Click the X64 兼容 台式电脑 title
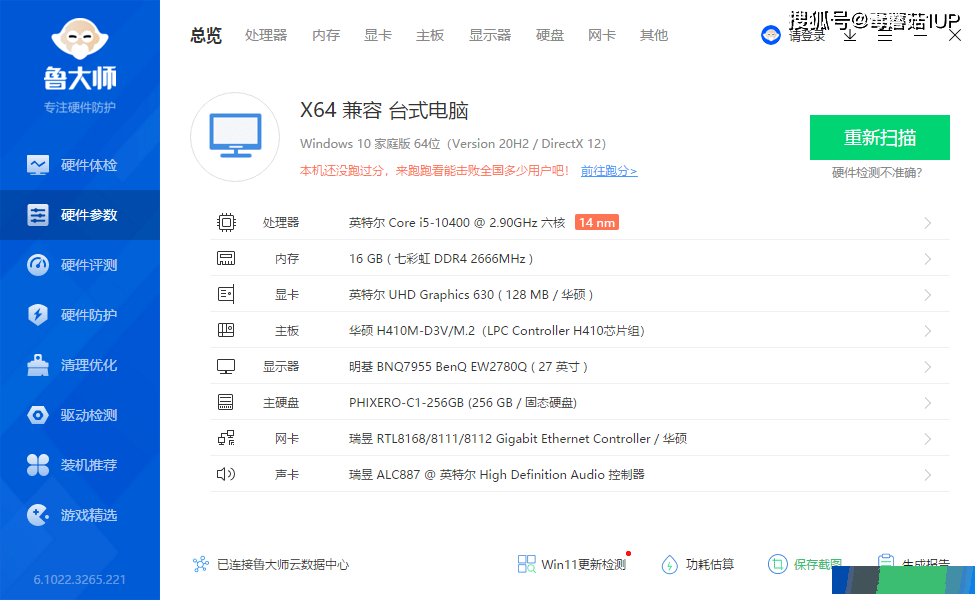Image resolution: width=980 pixels, height=600 pixels. coord(384,111)
